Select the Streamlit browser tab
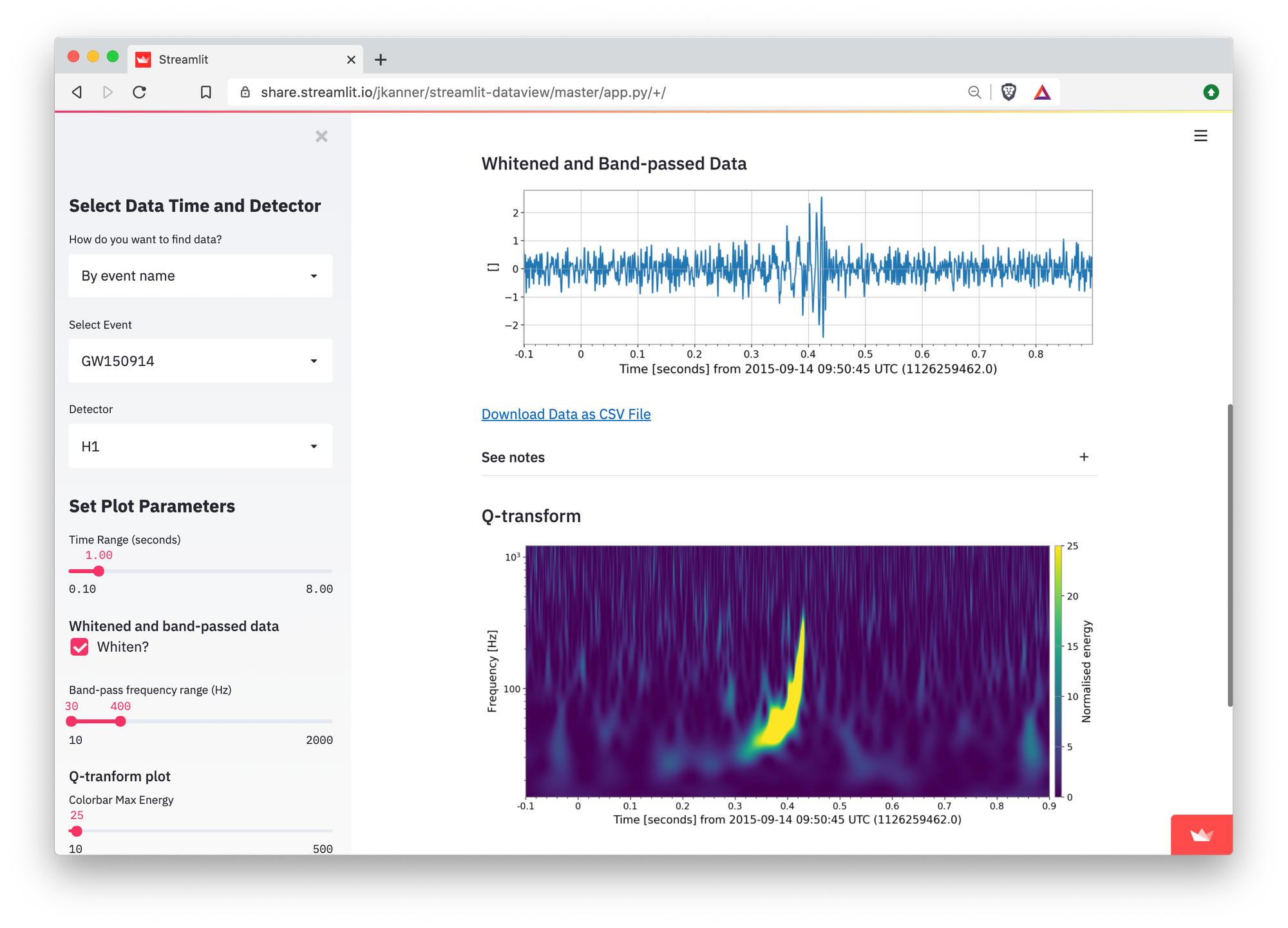The height and width of the screenshot is (928, 1288). 245,59
